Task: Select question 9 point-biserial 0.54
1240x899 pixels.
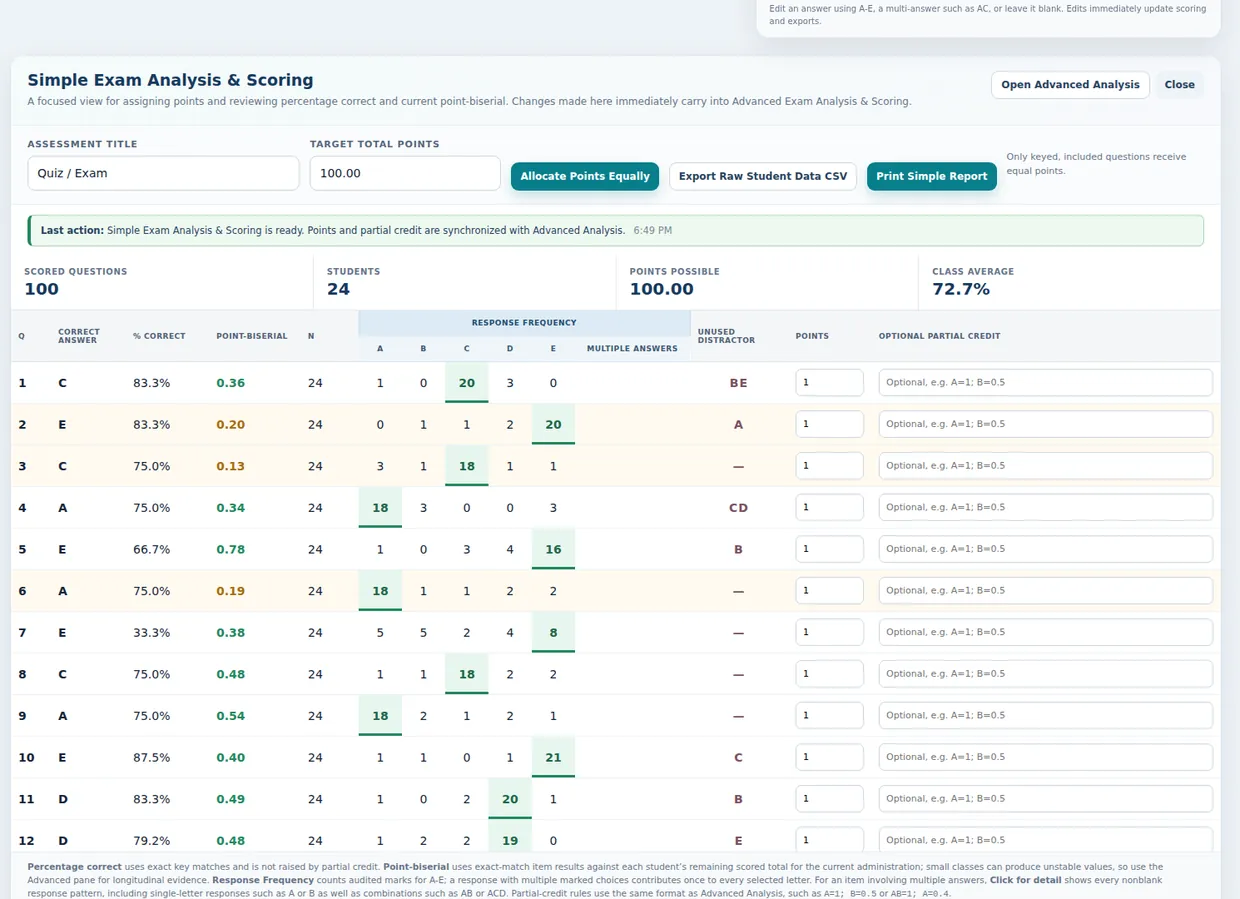Action: click(230, 716)
